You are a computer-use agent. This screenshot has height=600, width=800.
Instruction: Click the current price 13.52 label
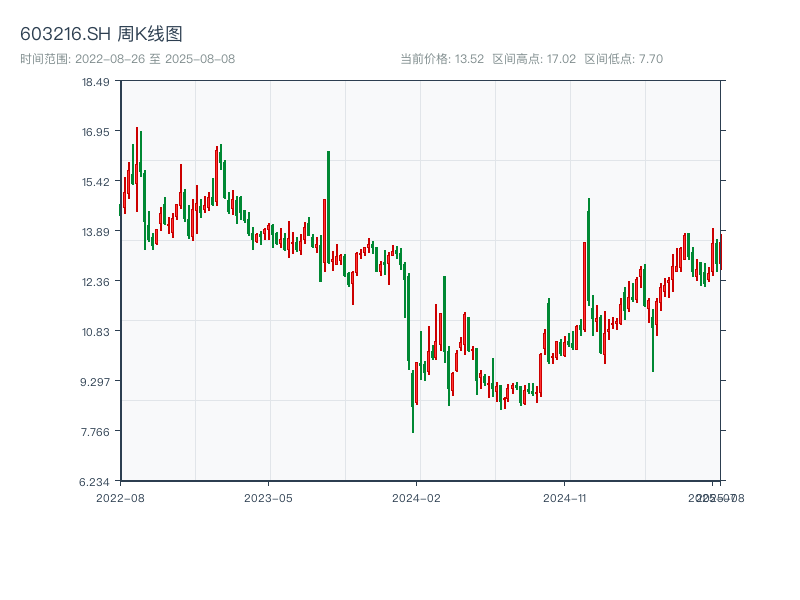(x=442, y=59)
